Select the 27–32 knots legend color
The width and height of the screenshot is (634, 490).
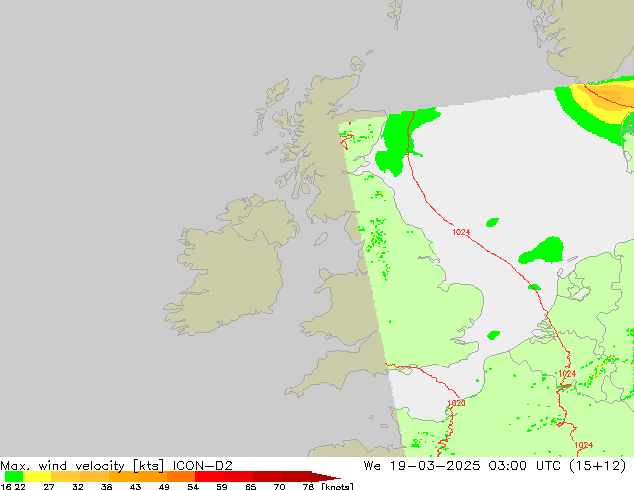[x=66, y=477]
